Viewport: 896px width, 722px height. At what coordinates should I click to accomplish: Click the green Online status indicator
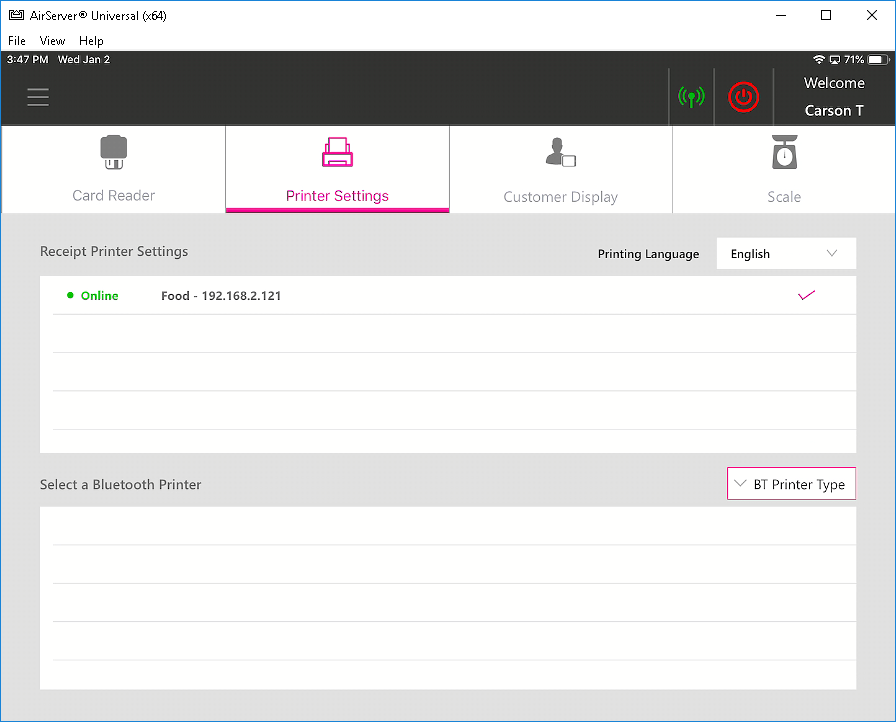[93, 296]
